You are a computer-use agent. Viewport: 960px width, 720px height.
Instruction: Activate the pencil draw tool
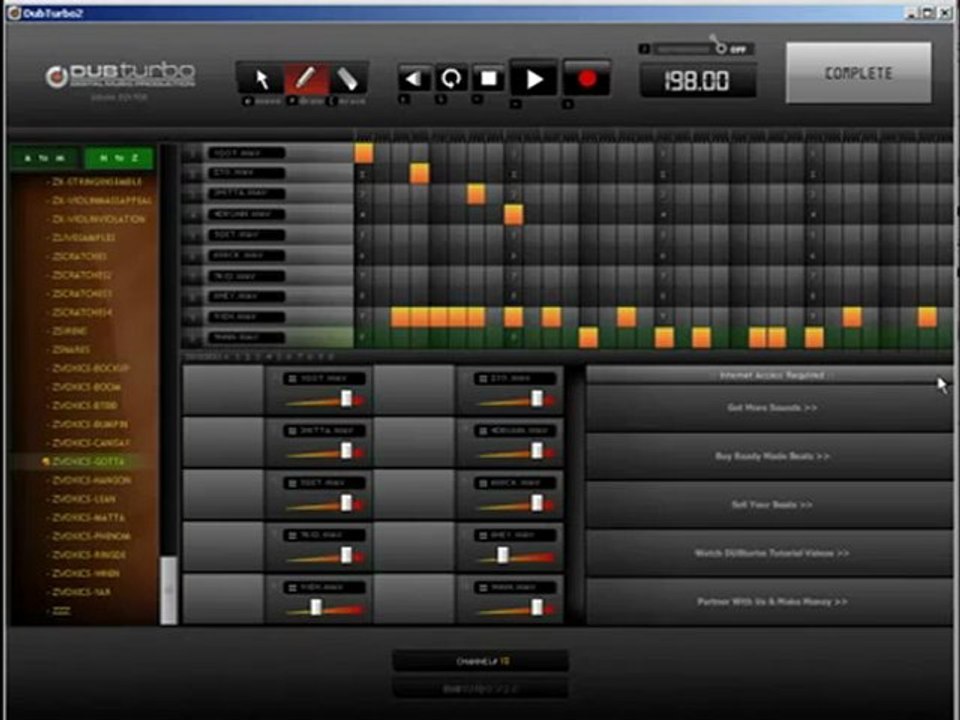point(306,79)
